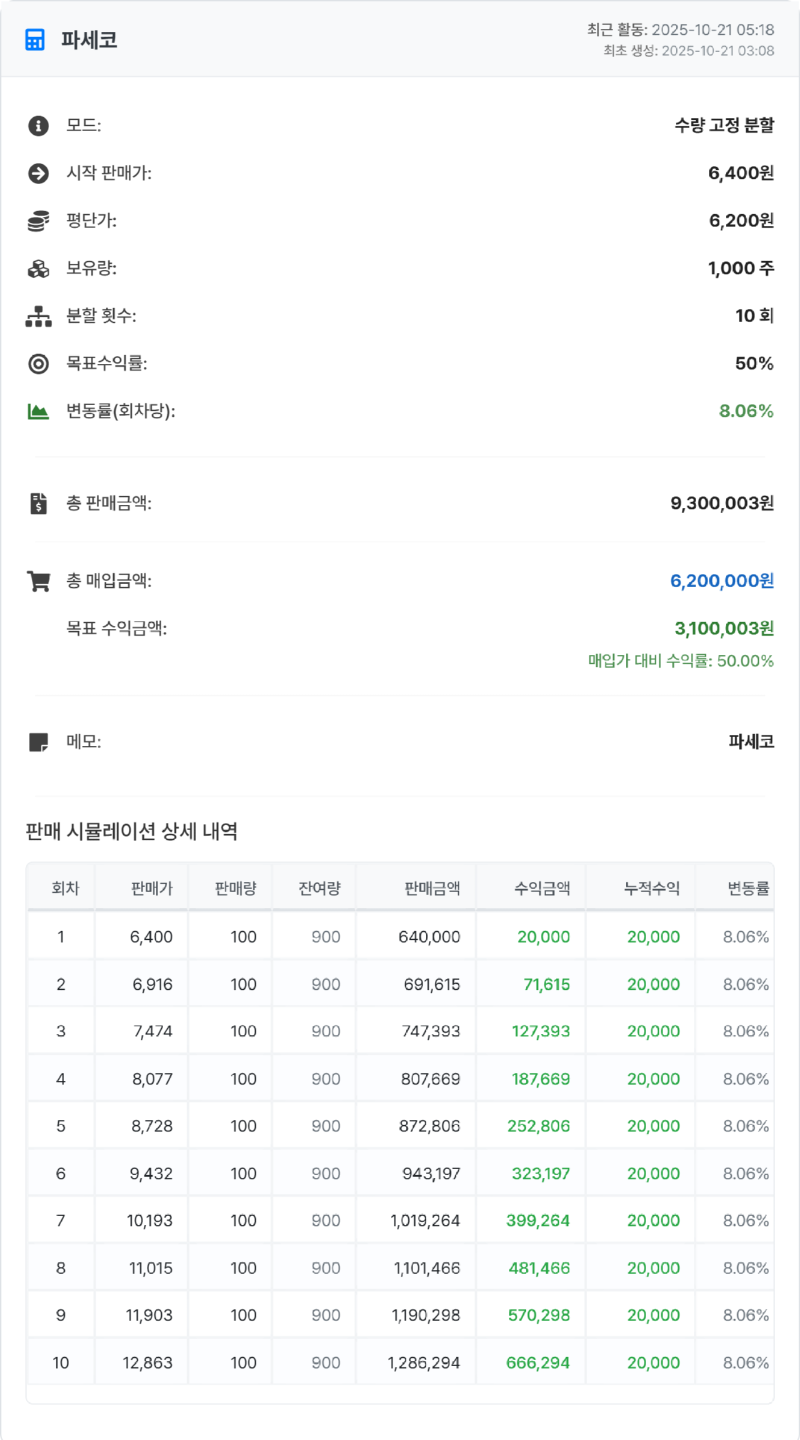Click the info icon next to 모드
Screen dimensions: 800x1440
pos(38,126)
